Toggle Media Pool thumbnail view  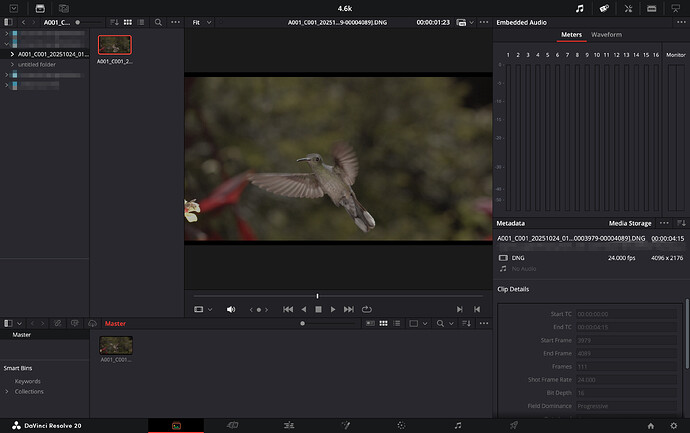point(384,323)
